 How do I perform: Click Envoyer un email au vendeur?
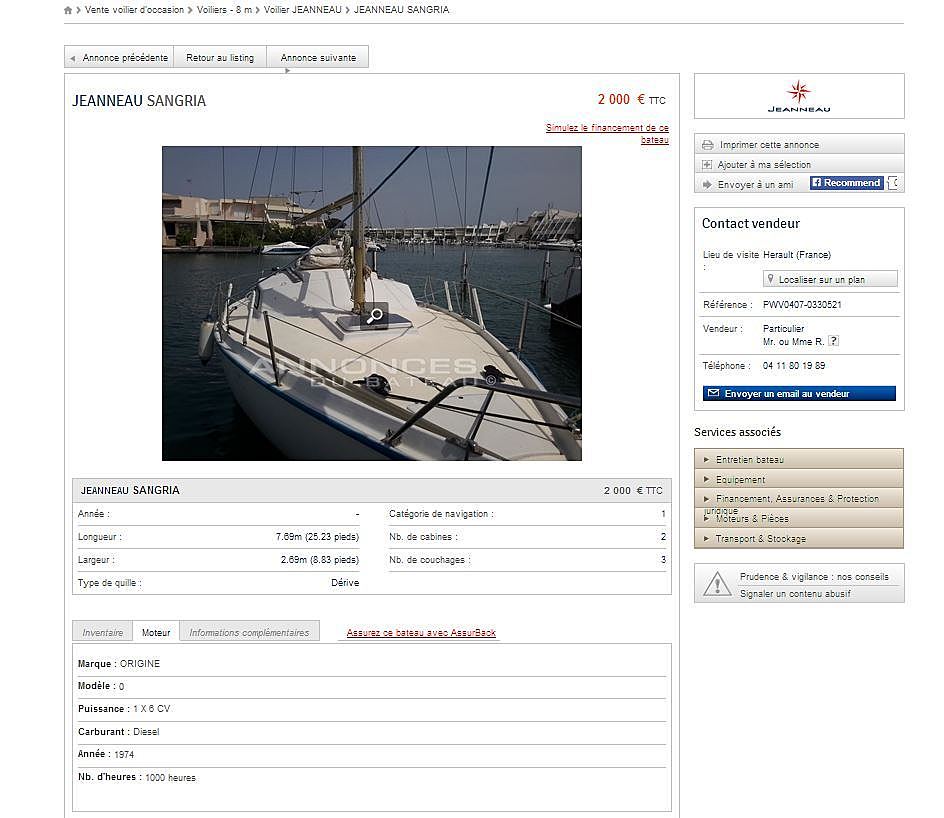pyautogui.click(x=800, y=394)
